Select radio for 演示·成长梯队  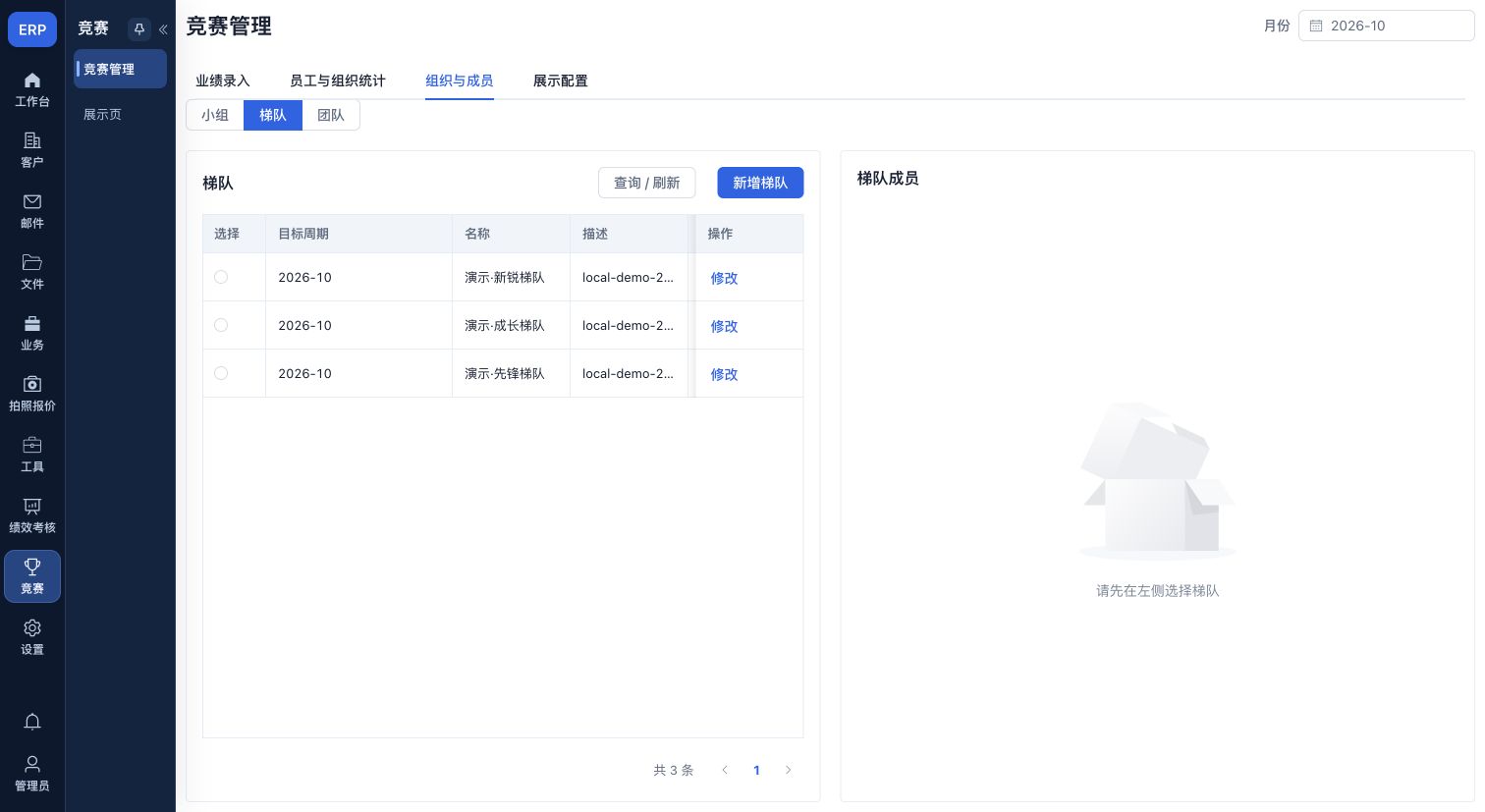click(221, 325)
